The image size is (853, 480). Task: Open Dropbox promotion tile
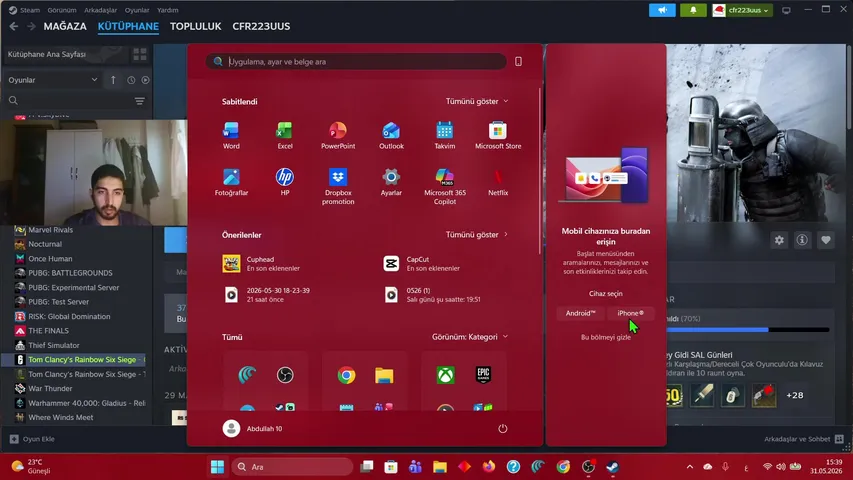(338, 186)
